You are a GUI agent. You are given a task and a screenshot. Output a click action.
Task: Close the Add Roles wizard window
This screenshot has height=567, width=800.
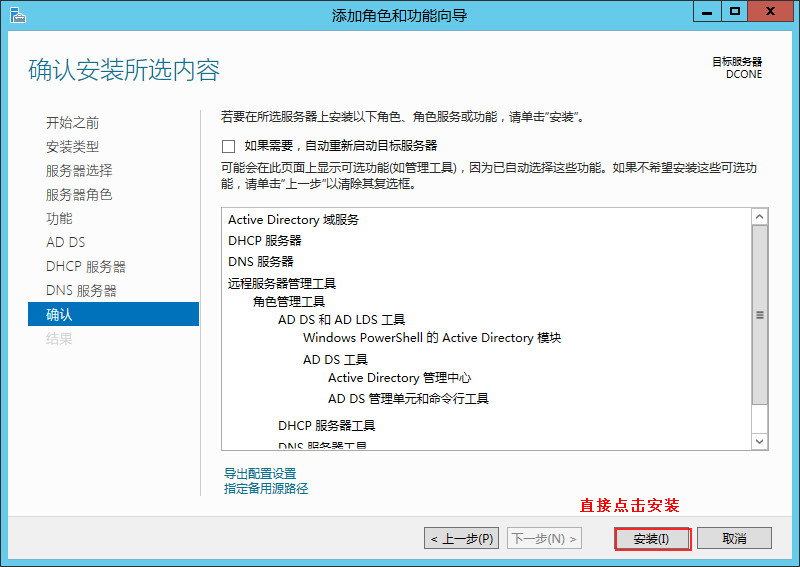tap(771, 12)
